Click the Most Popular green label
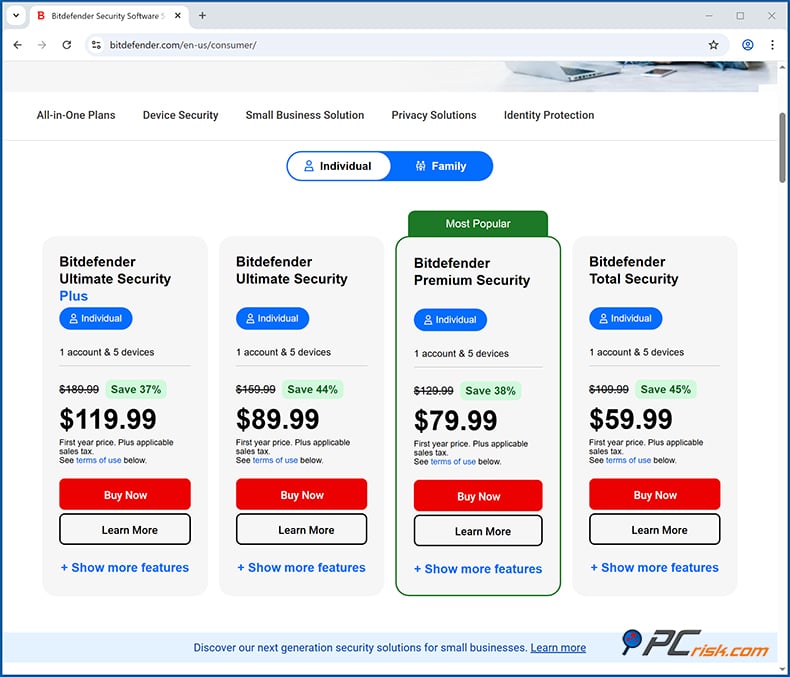Screen dimensions: 790x677 pyautogui.click(x=478, y=224)
